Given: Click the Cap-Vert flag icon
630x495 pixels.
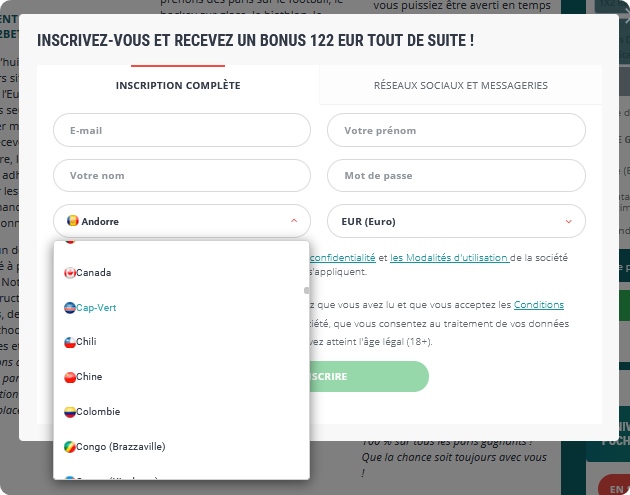Looking at the screenshot, I should (70, 308).
